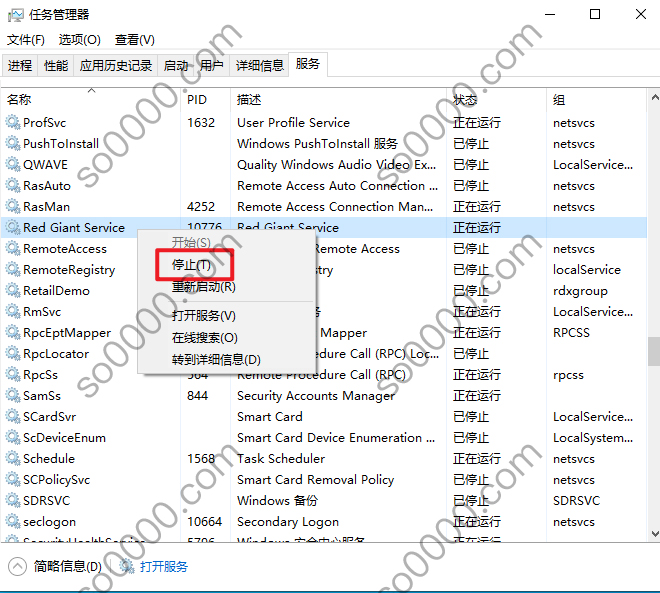Switch to the 详细信息 tab
This screenshot has width=660, height=593.
tap(259, 66)
